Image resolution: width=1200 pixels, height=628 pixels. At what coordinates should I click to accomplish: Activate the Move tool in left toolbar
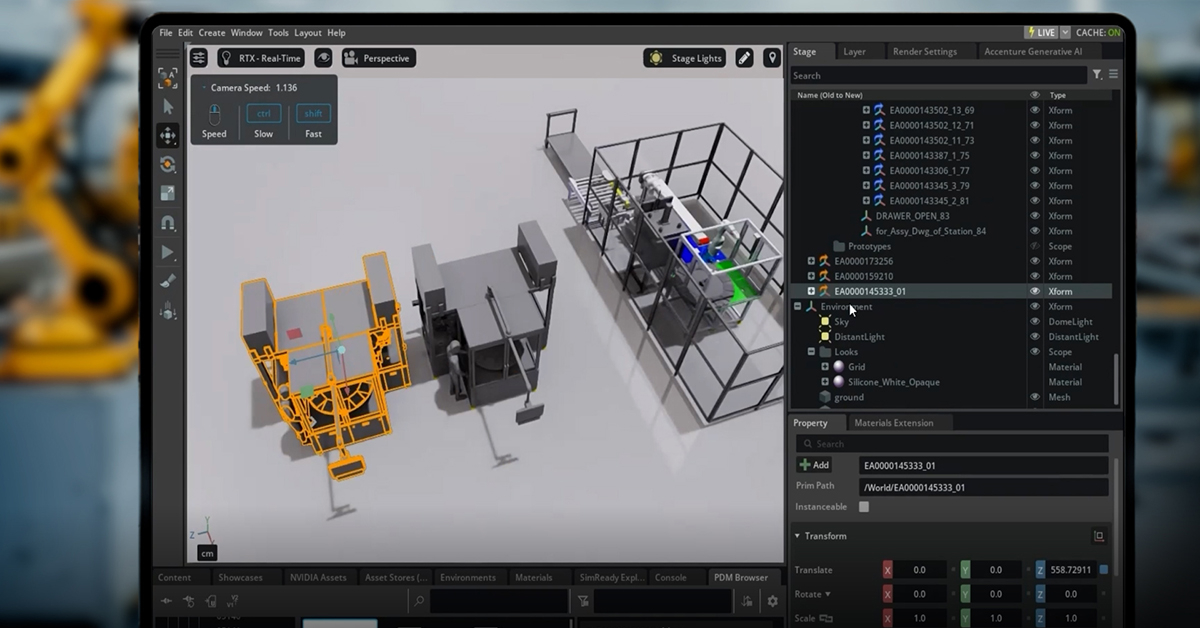tap(168, 135)
